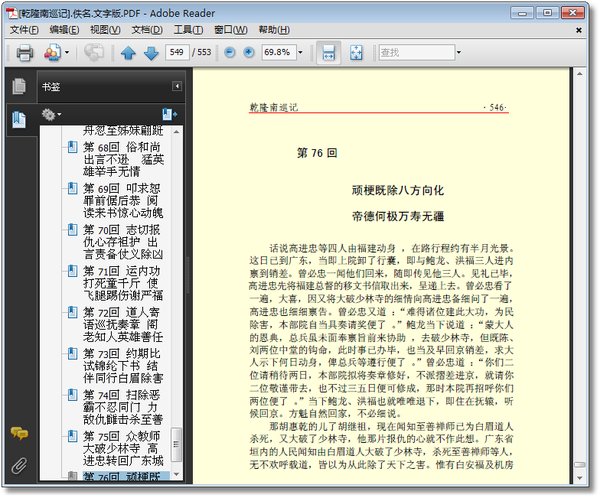Click bookmark icon beside 第72回
Image resolution: width=600 pixels, height=498 pixels.
(x=72, y=312)
